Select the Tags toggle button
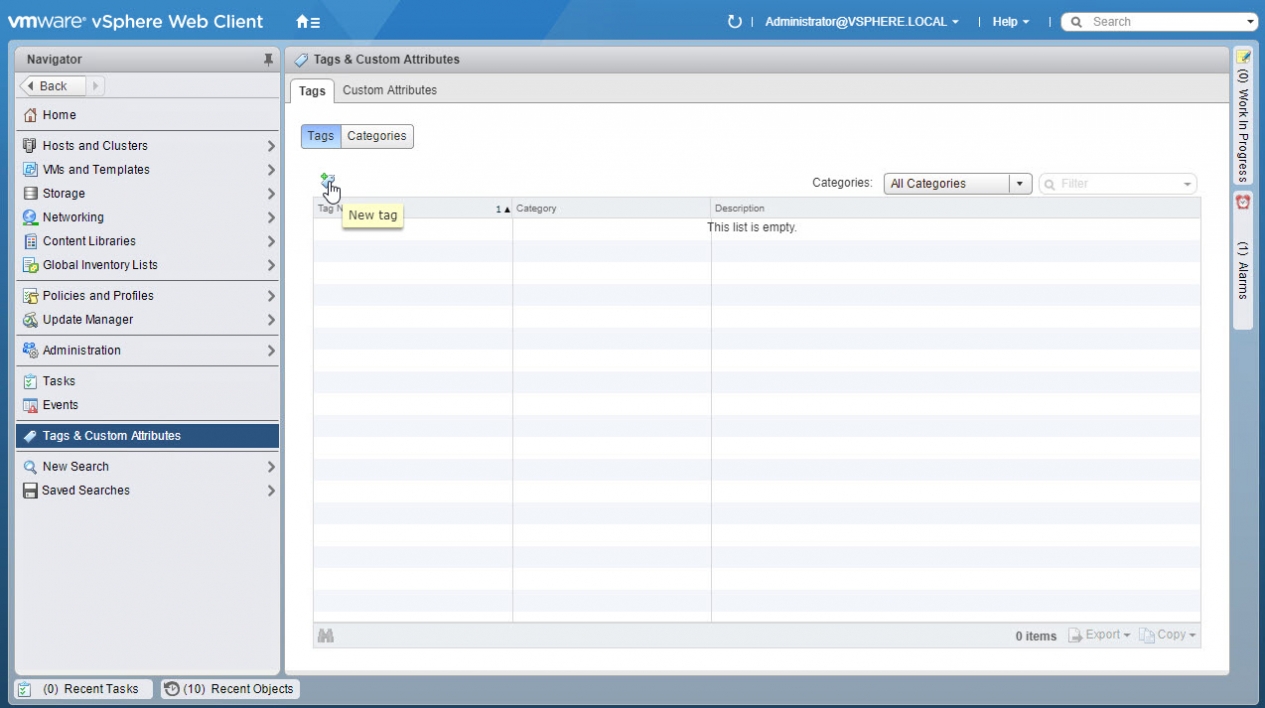The height and width of the screenshot is (708, 1265). (321, 136)
